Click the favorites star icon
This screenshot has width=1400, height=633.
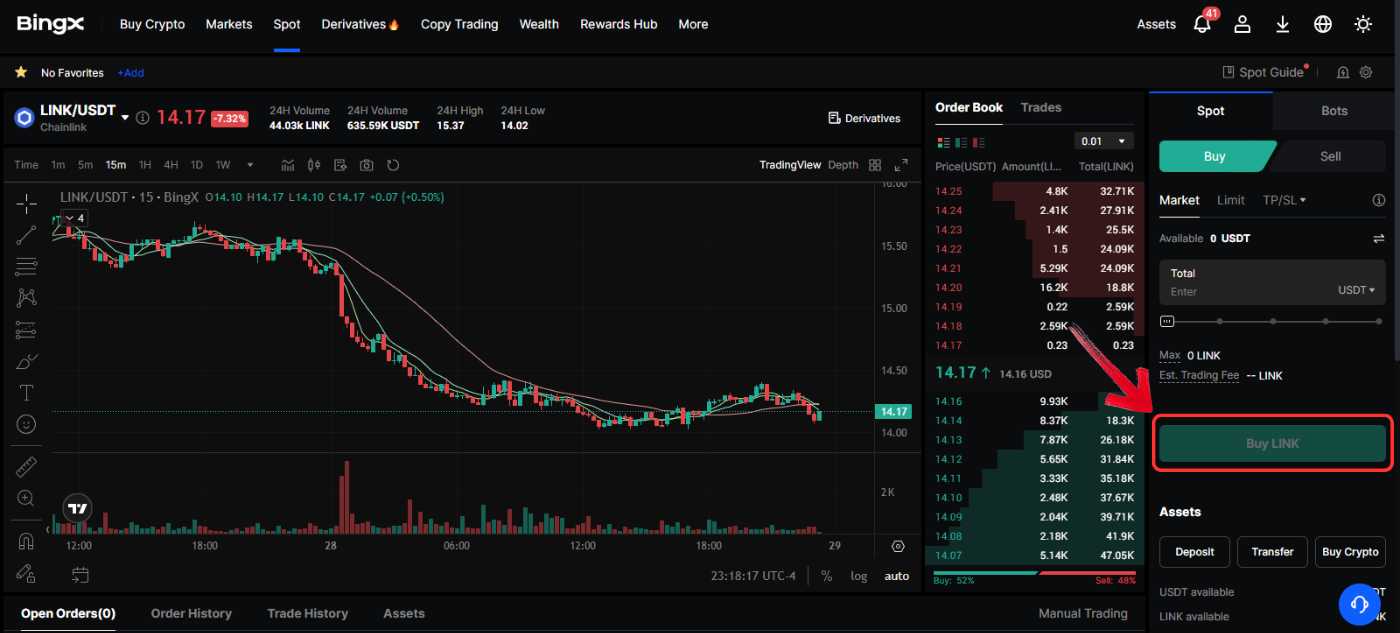(21, 72)
